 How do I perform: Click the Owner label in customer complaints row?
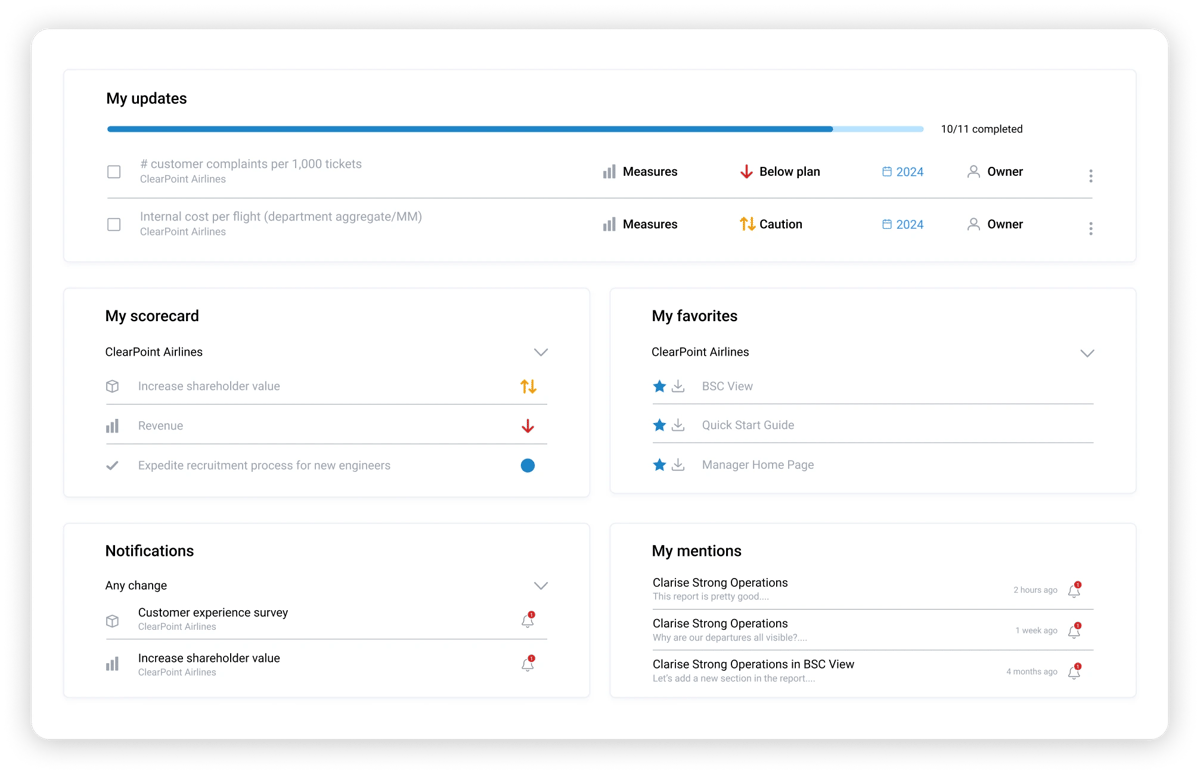pos(1005,172)
